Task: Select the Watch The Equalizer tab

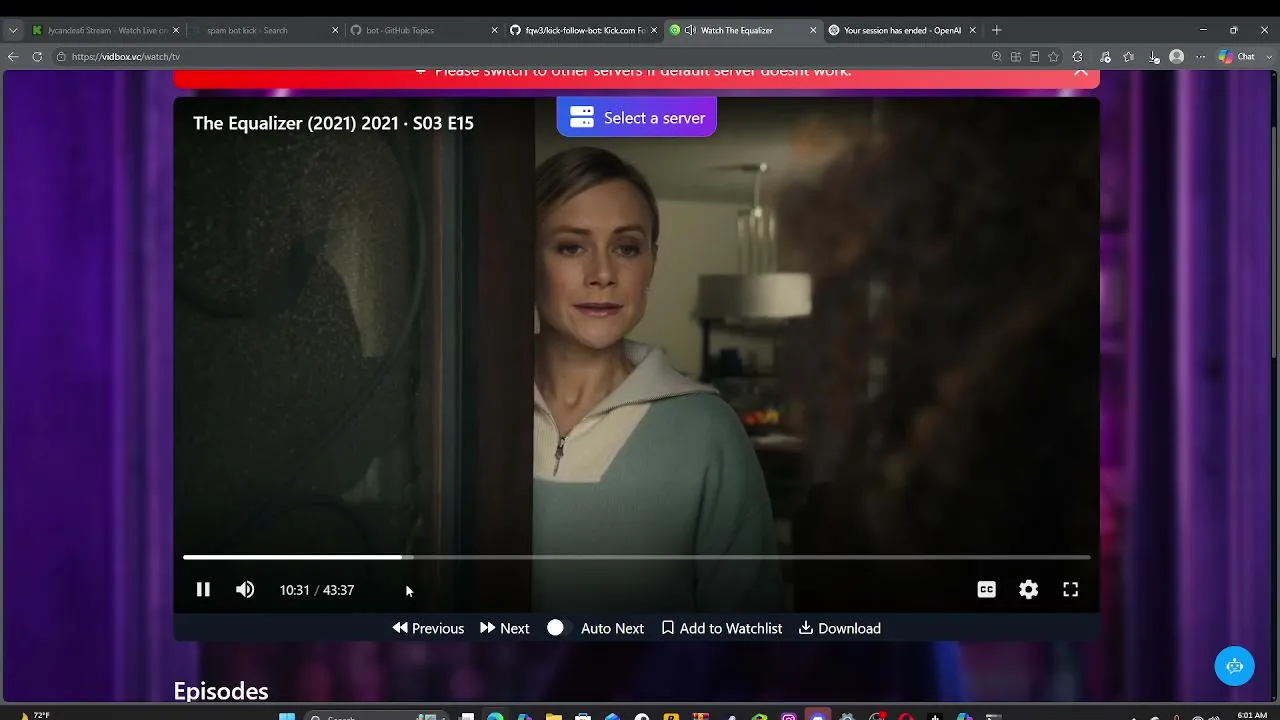Action: pyautogui.click(x=743, y=30)
